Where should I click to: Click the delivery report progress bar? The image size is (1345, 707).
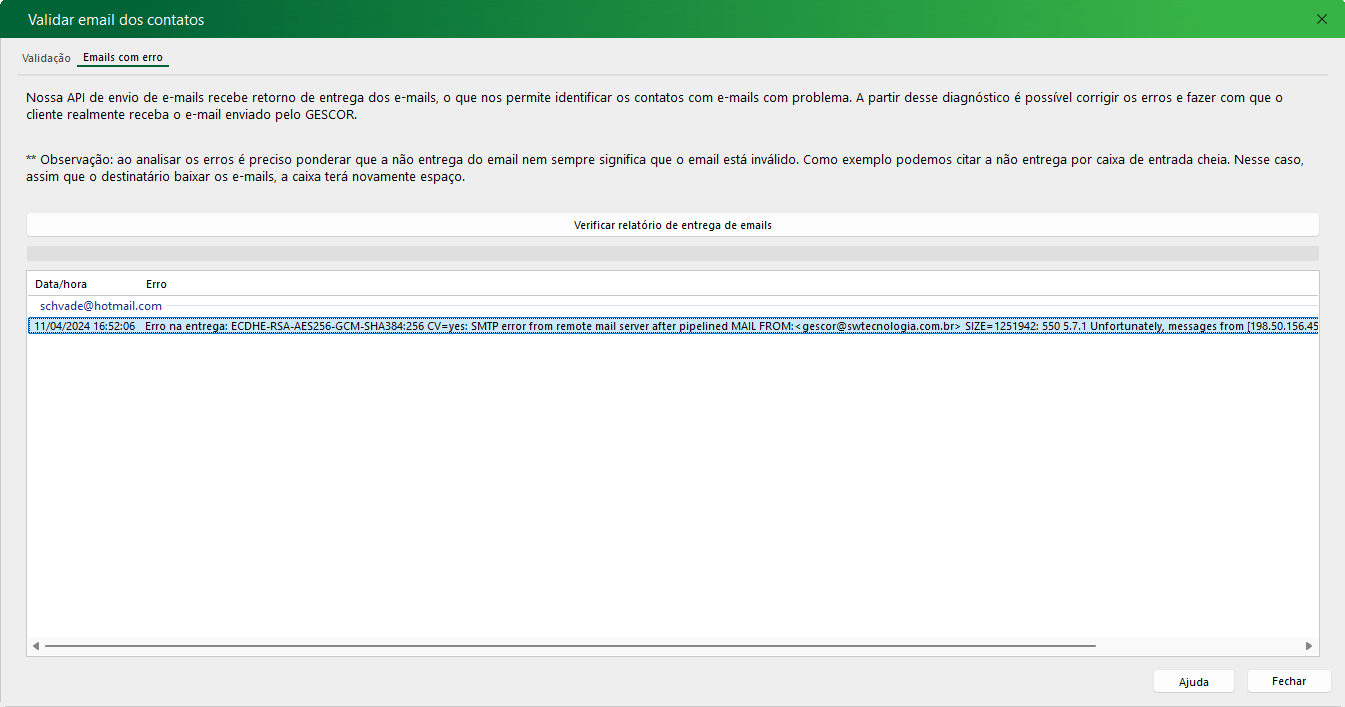click(x=672, y=254)
